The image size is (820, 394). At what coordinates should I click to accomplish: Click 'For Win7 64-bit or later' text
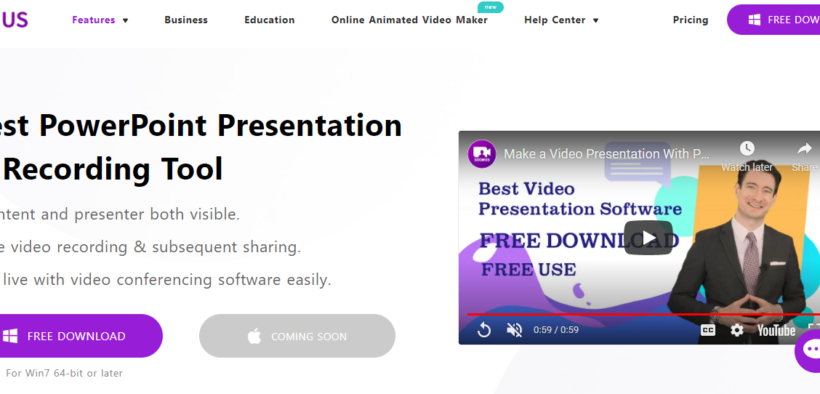coord(64,373)
